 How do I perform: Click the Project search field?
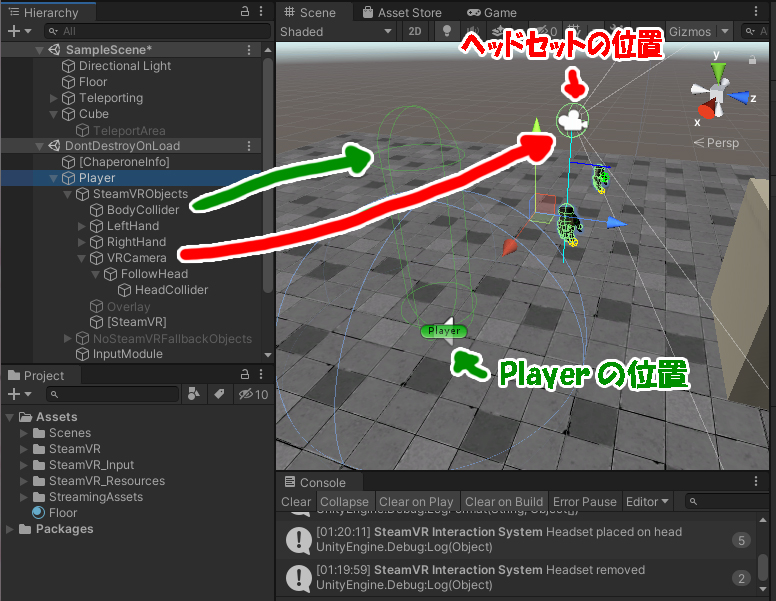click(112, 394)
